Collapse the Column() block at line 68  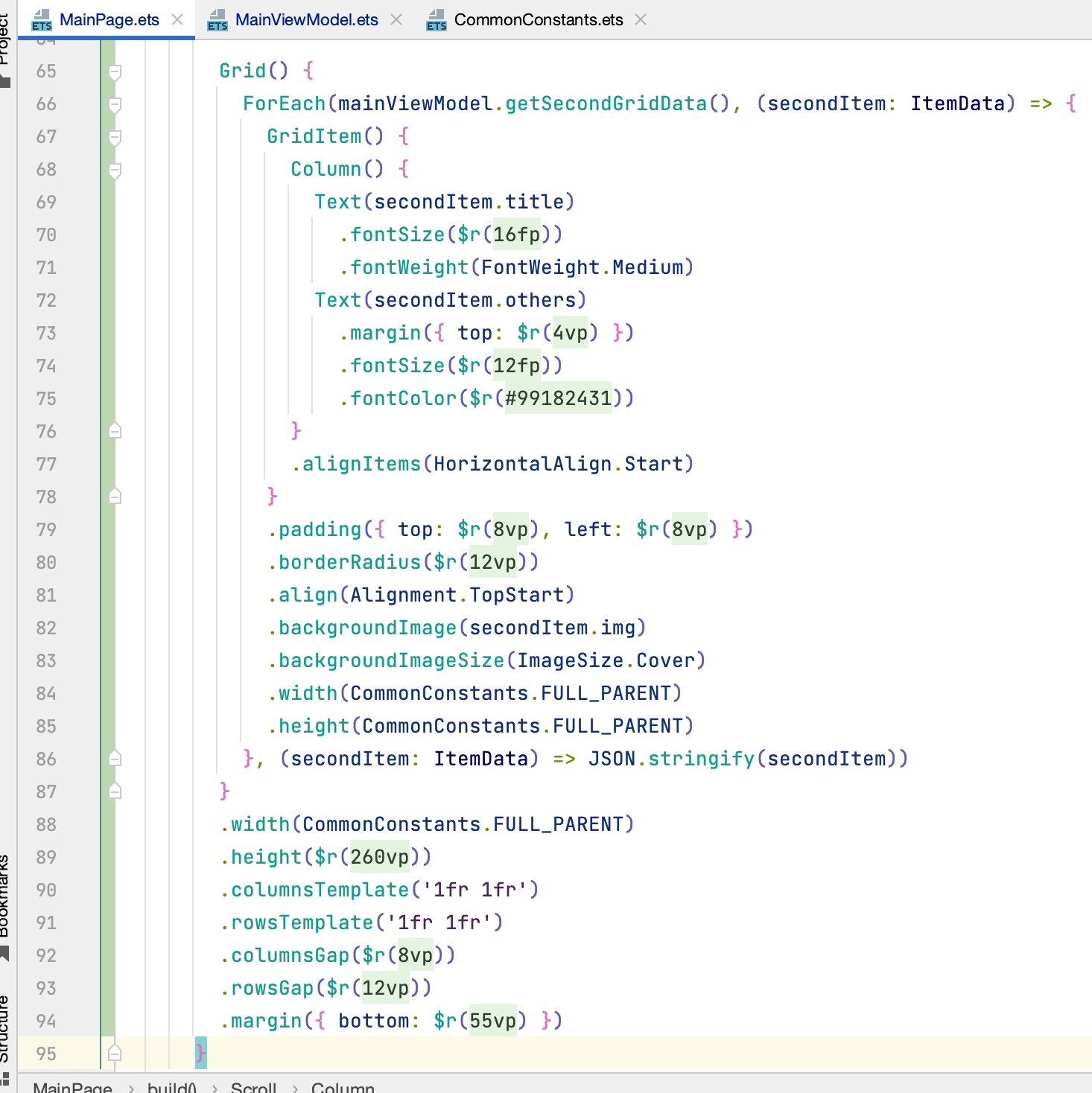pos(115,171)
